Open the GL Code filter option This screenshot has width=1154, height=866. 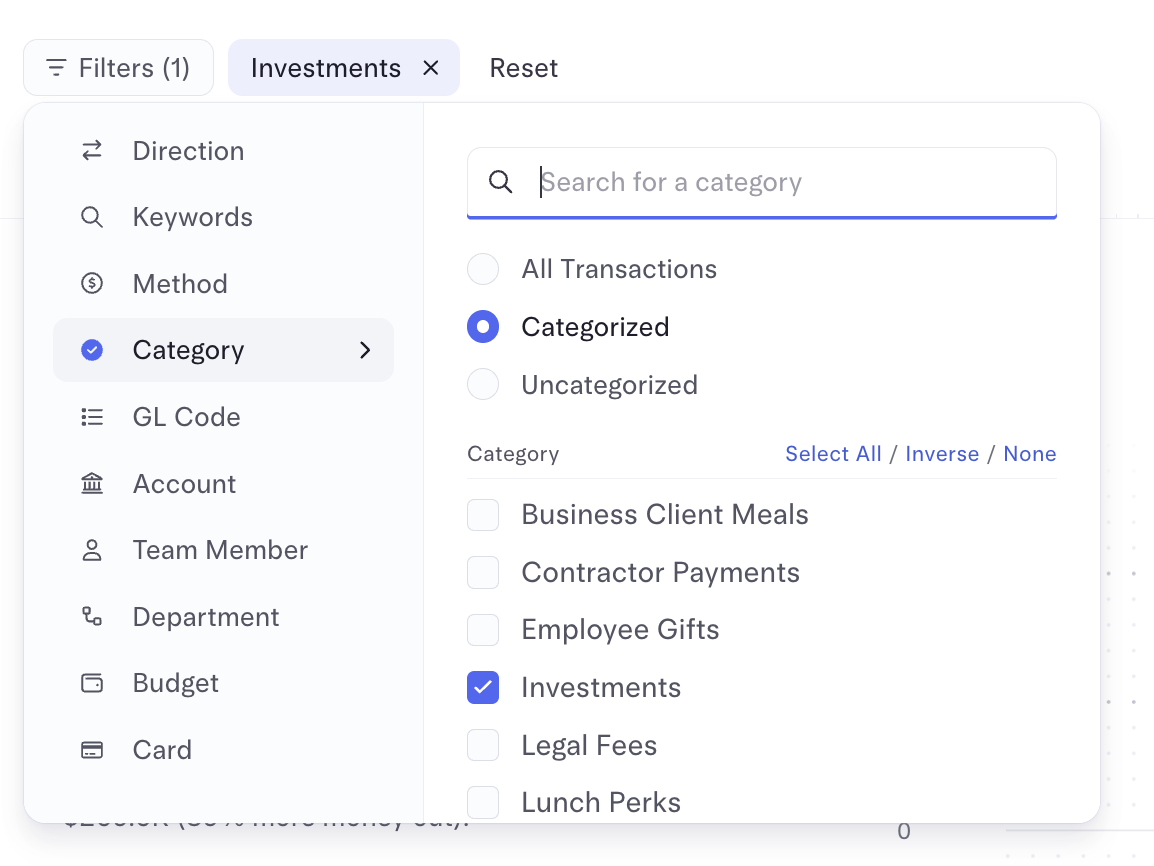point(223,417)
